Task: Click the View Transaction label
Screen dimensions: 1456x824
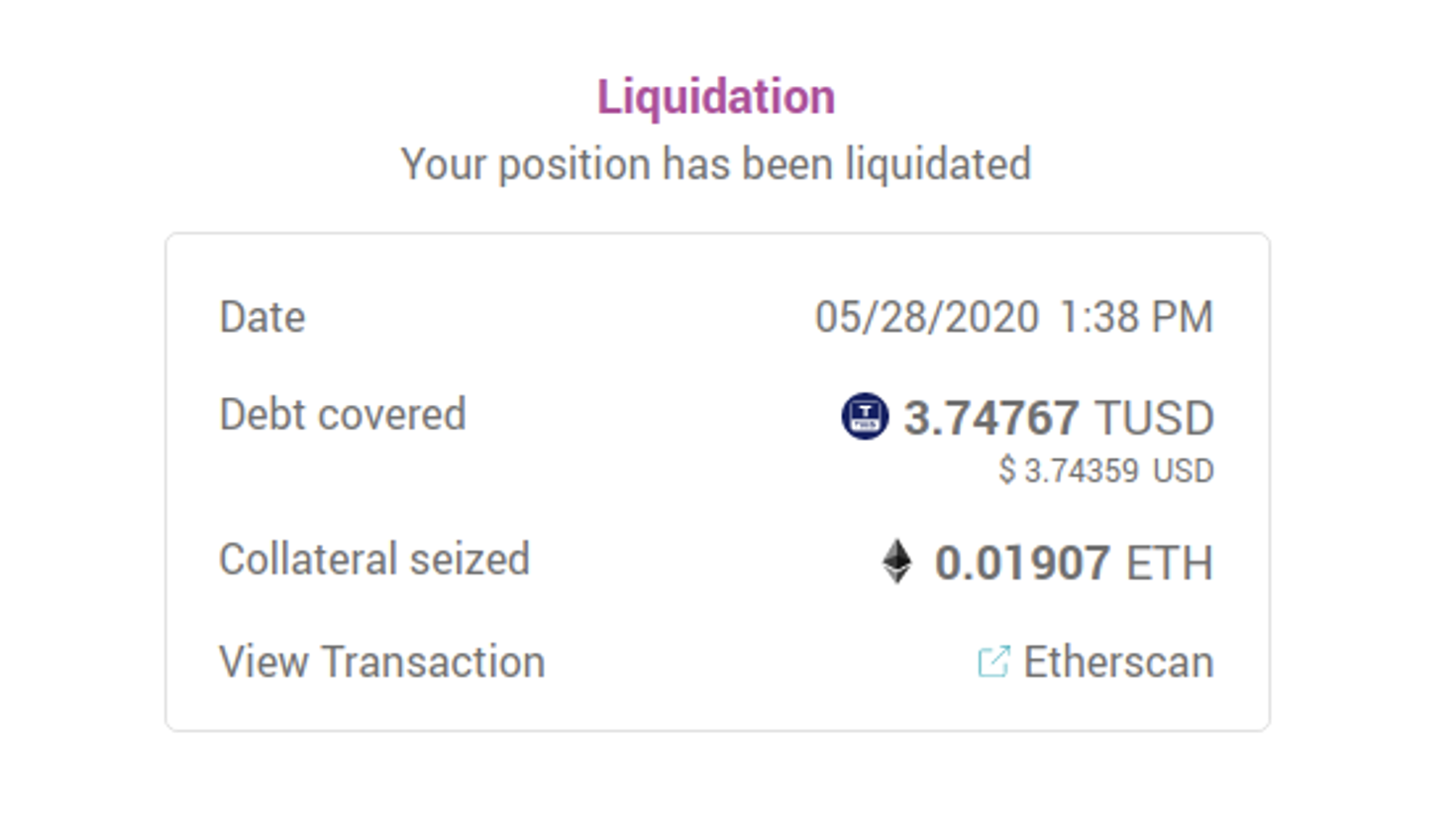Action: click(x=382, y=662)
